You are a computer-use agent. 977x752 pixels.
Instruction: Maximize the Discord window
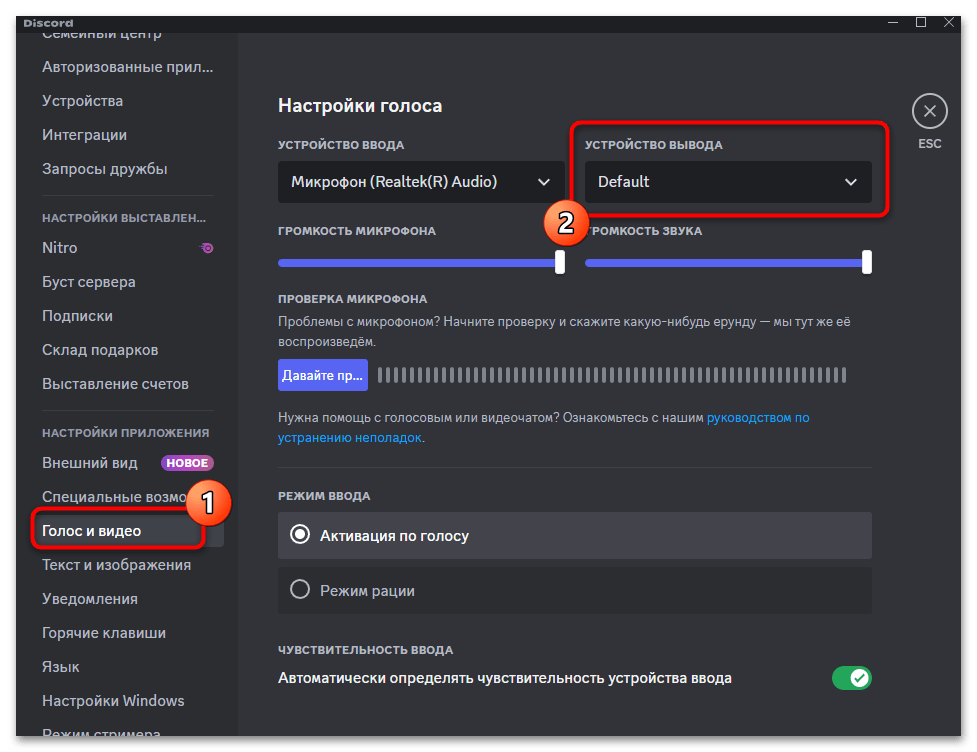(921, 22)
